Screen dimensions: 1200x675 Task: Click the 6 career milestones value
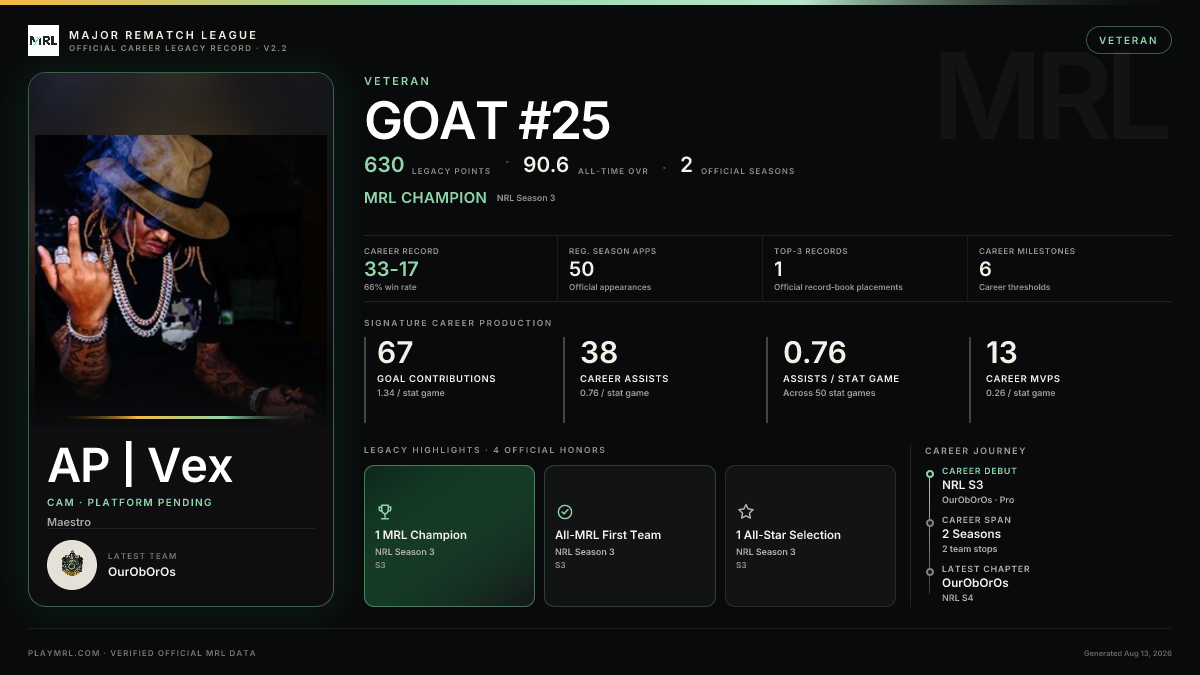[985, 269]
